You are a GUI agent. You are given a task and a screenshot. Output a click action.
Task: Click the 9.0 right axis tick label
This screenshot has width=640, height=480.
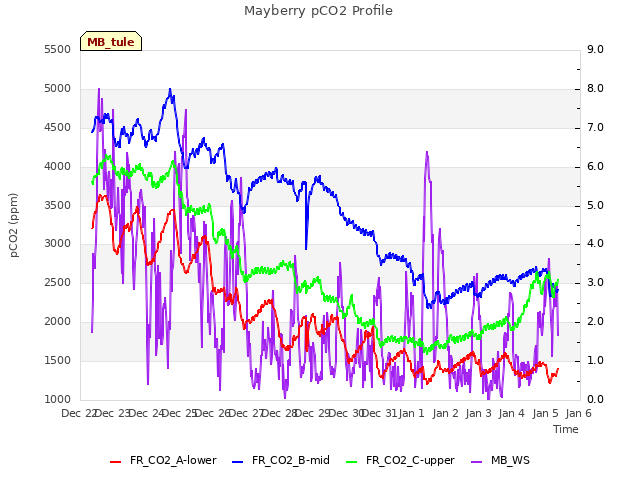595,49
